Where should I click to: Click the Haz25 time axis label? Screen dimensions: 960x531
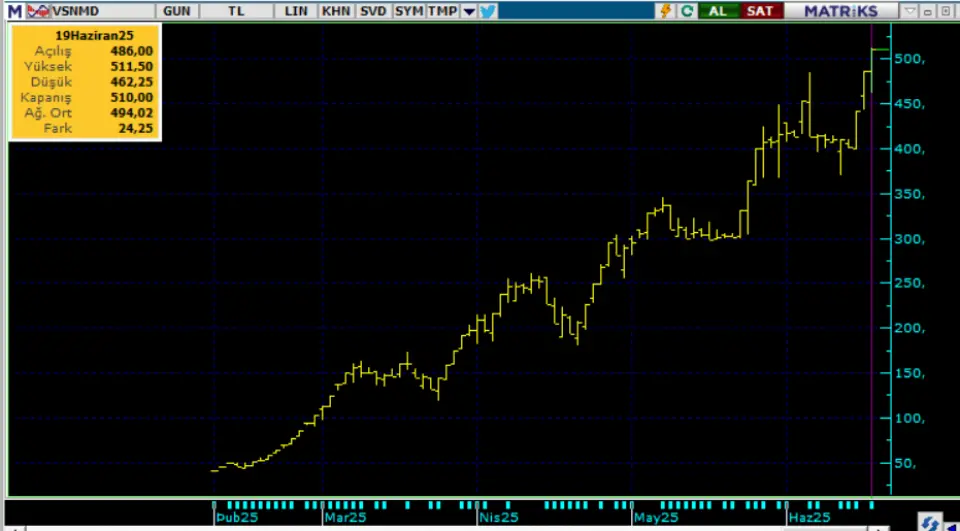809,518
